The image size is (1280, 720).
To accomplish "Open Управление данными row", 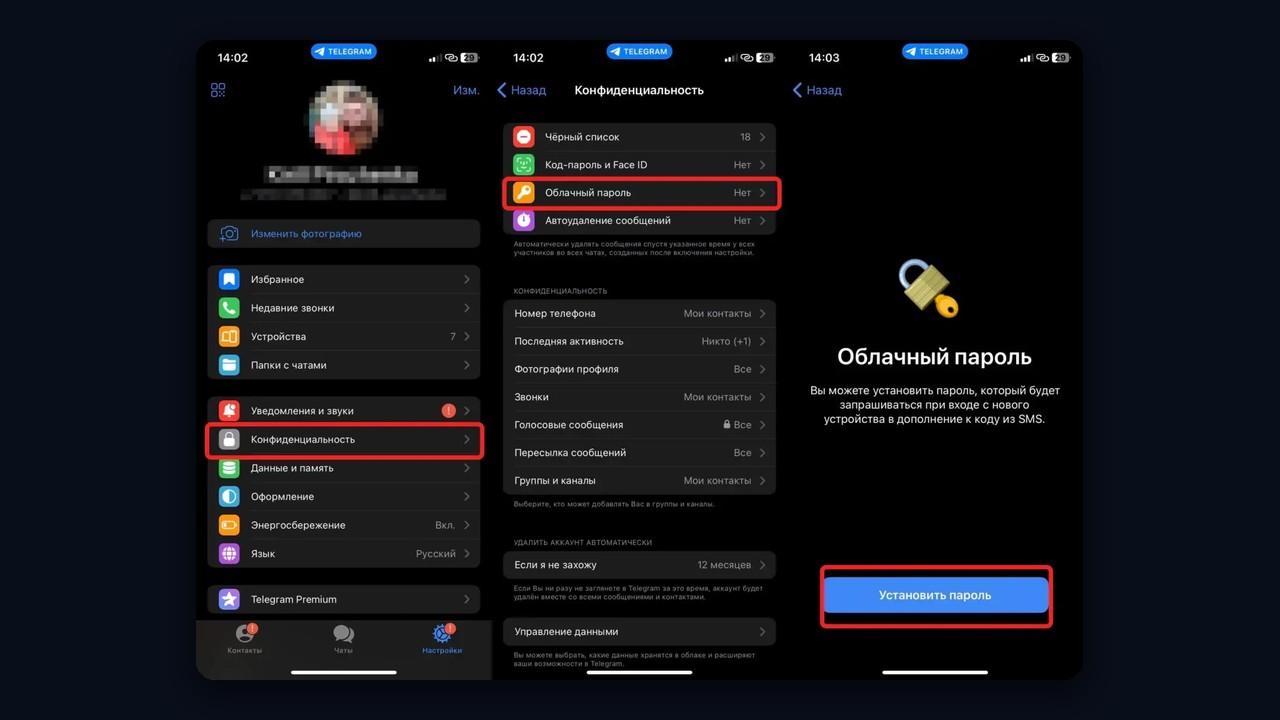I will pos(640,632).
